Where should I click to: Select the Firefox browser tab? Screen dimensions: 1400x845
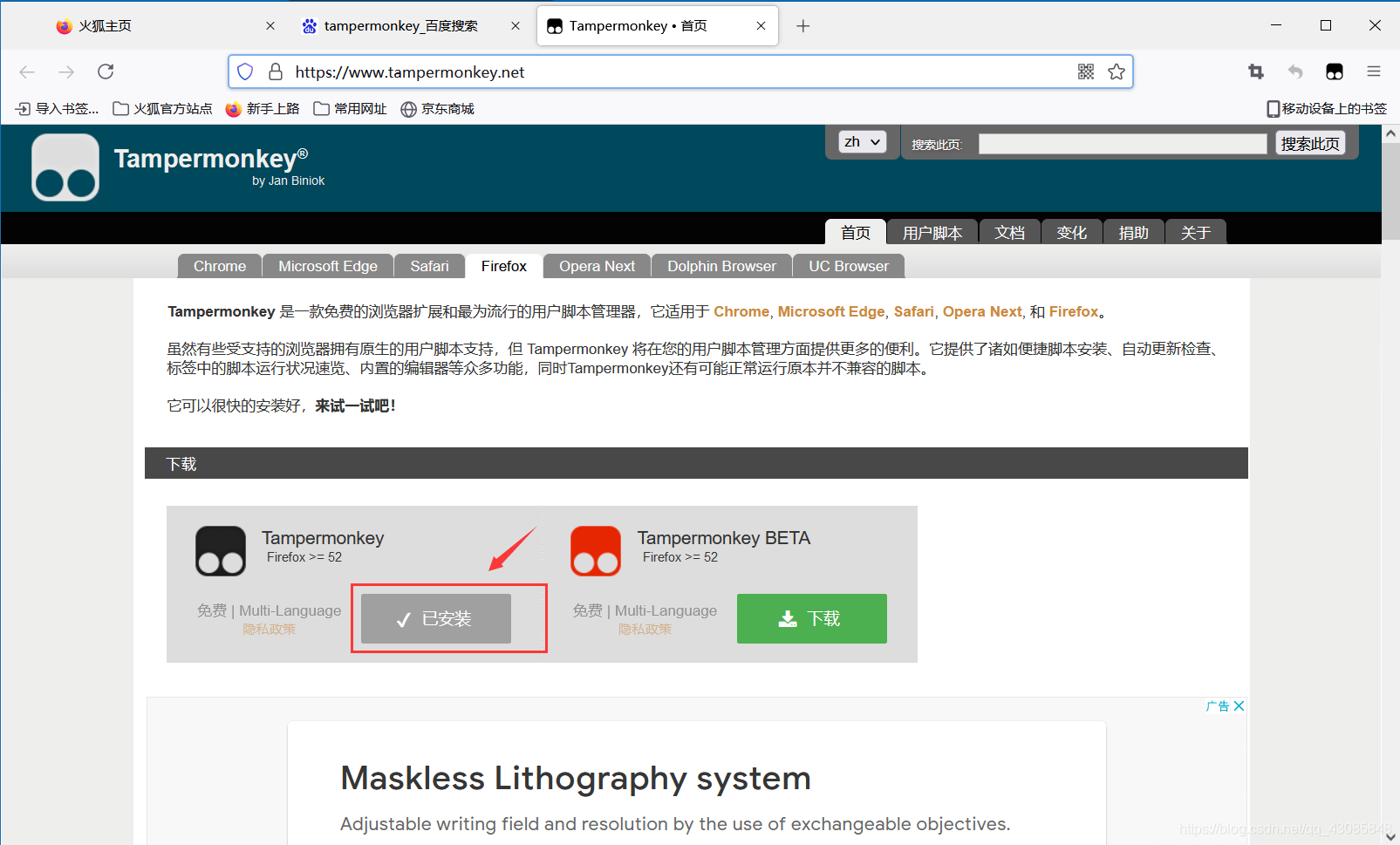504,266
